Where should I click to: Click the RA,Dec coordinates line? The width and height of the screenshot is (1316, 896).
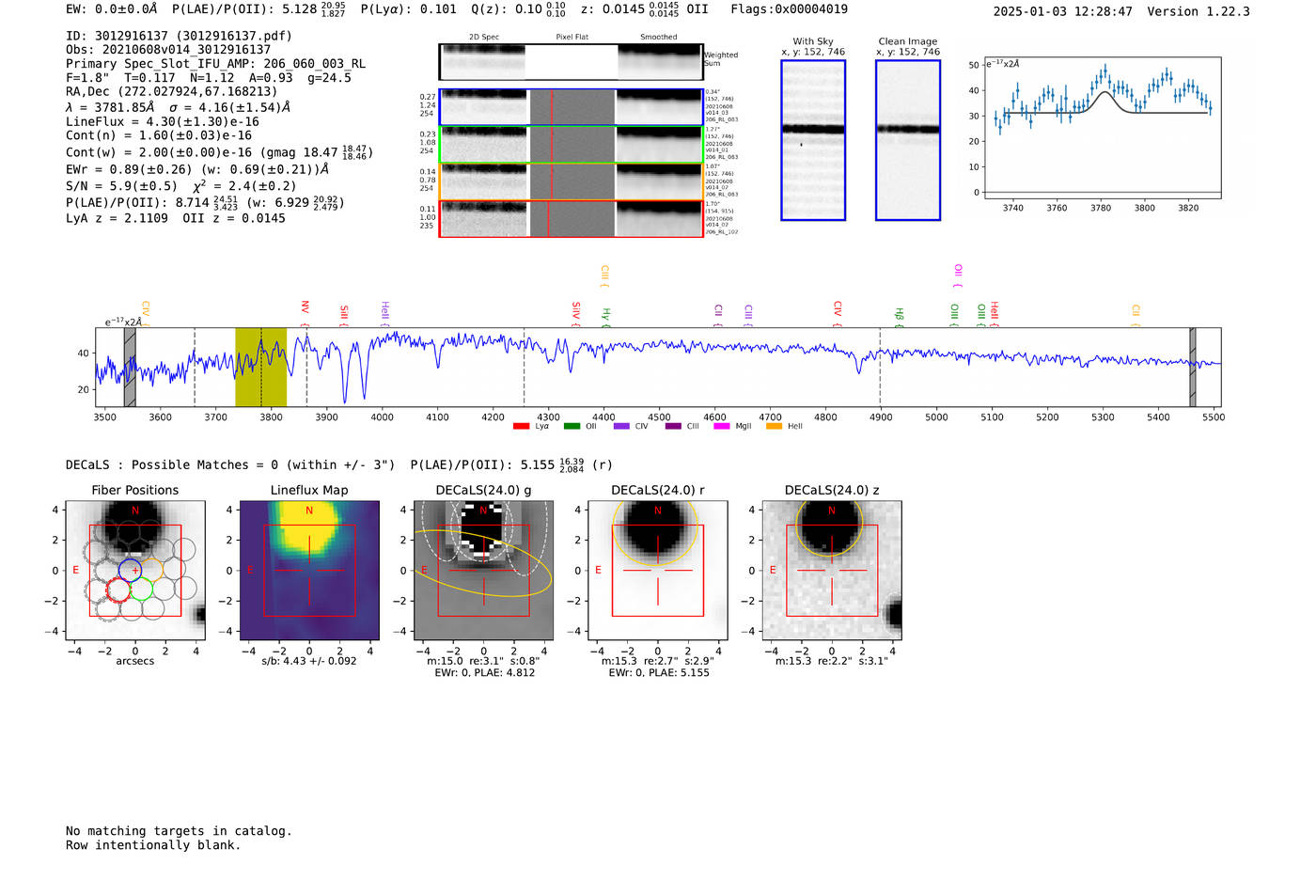pyautogui.click(x=172, y=92)
